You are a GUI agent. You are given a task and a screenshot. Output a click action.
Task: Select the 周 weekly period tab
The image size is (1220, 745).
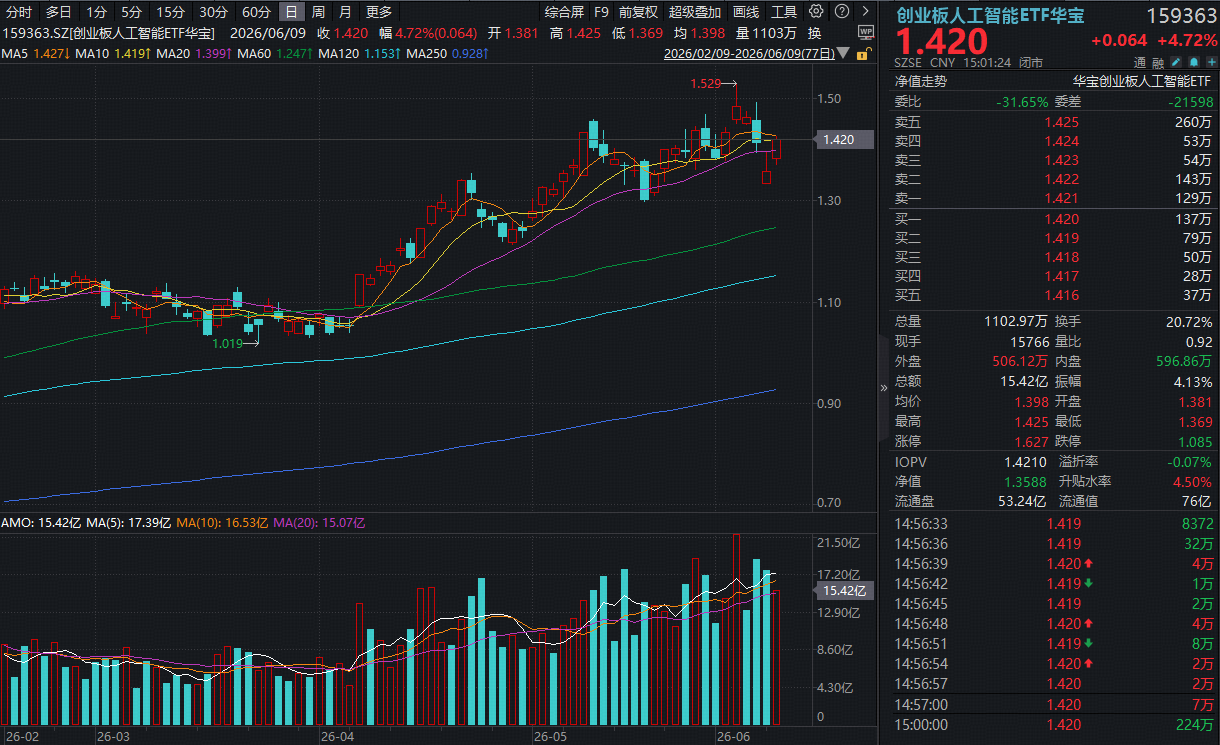coord(318,12)
